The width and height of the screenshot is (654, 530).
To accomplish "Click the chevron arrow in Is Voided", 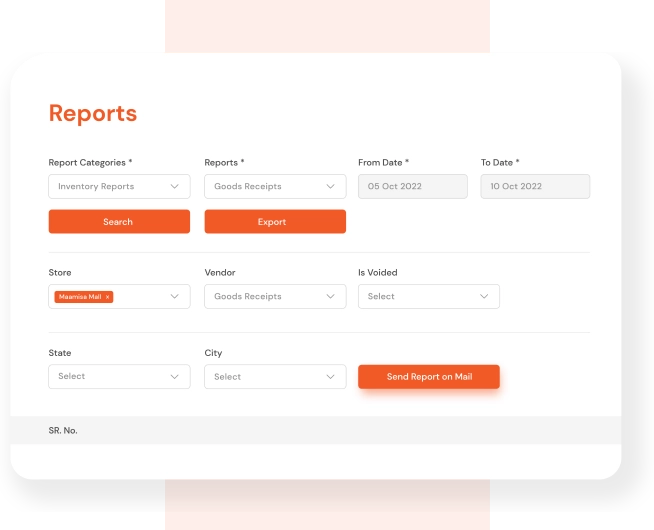I will [x=484, y=296].
